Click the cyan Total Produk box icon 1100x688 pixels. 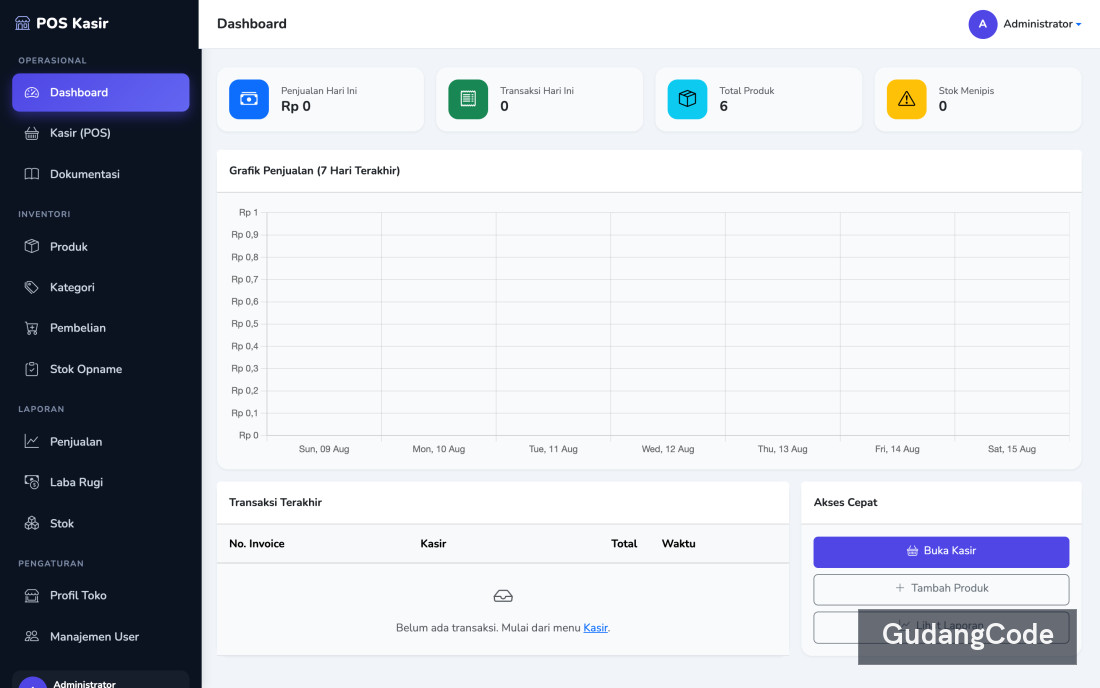click(x=688, y=99)
